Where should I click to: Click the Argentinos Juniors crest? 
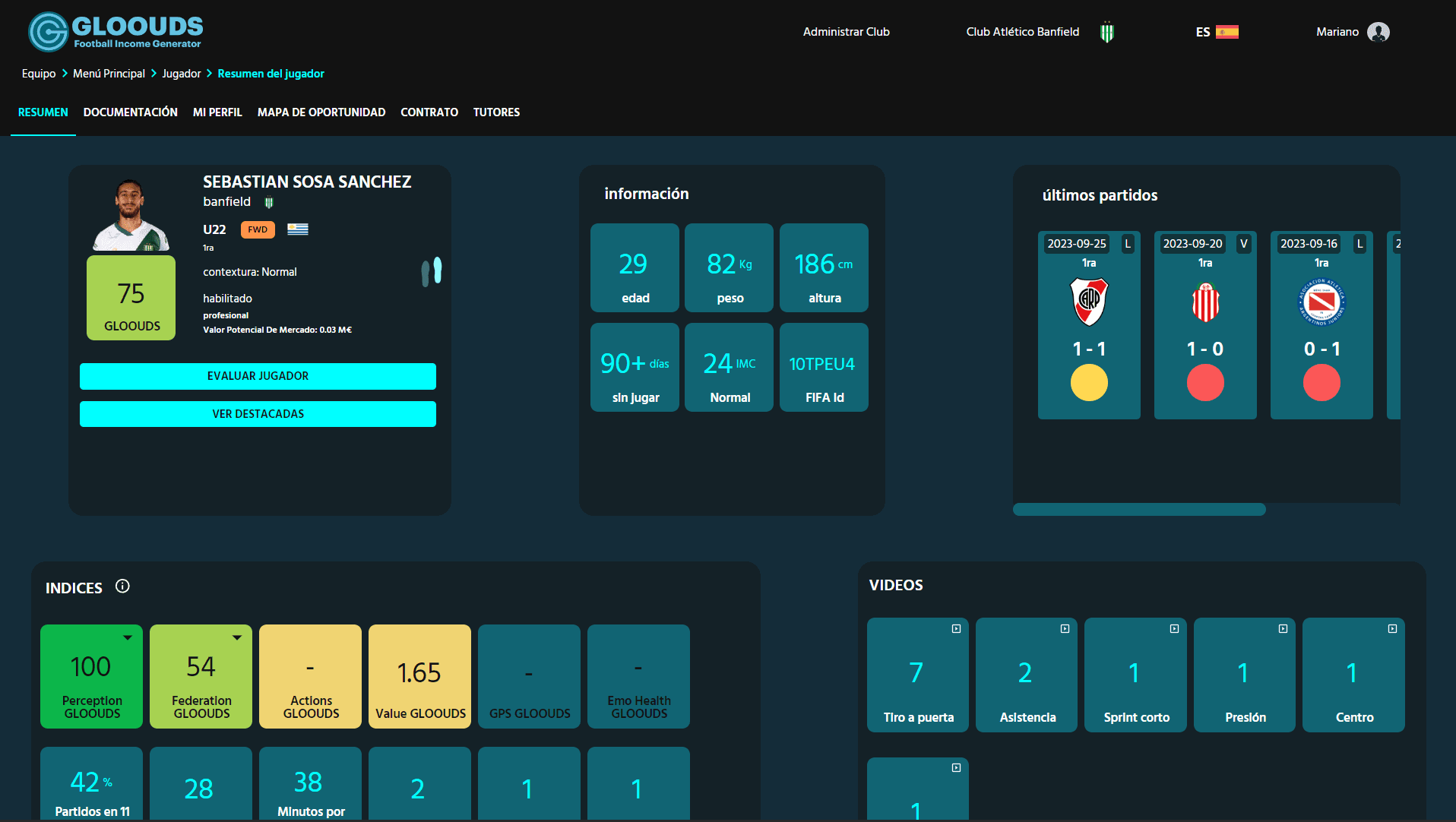(1321, 302)
